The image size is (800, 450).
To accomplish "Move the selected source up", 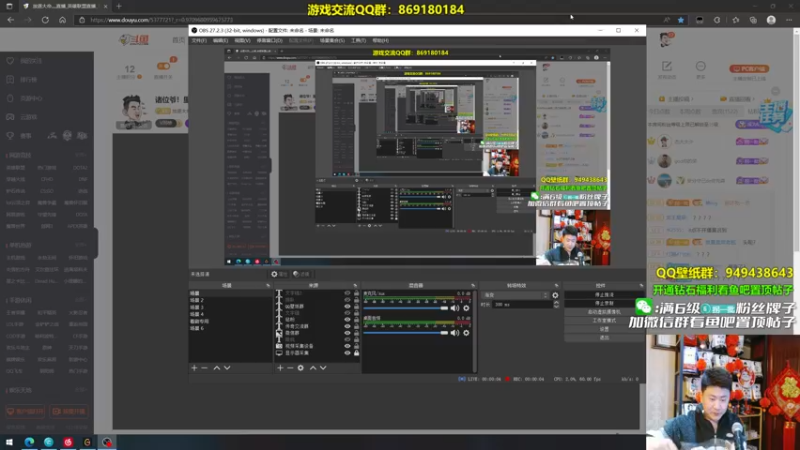I will pos(313,368).
